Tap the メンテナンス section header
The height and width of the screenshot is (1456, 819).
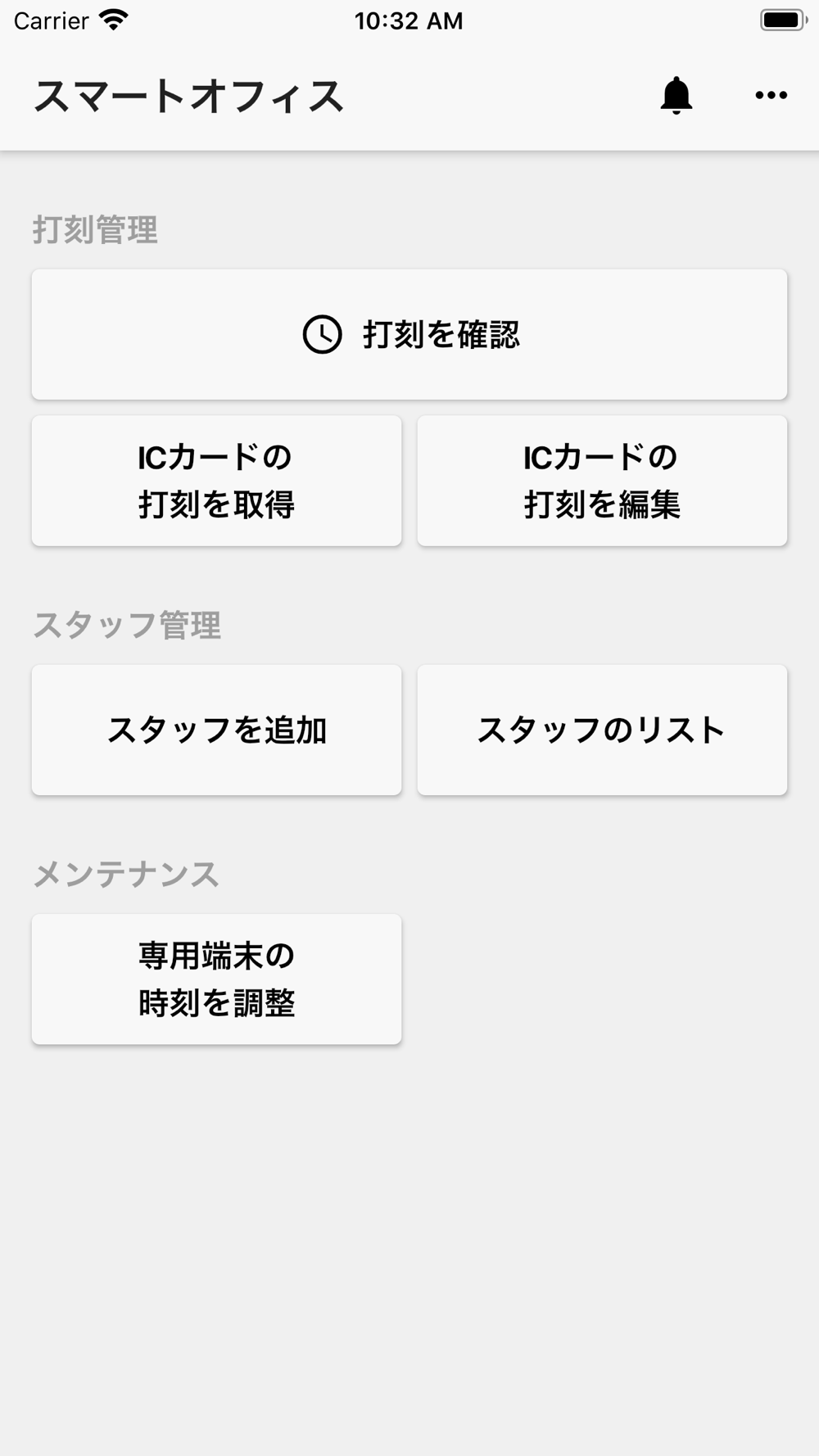pyautogui.click(x=126, y=875)
